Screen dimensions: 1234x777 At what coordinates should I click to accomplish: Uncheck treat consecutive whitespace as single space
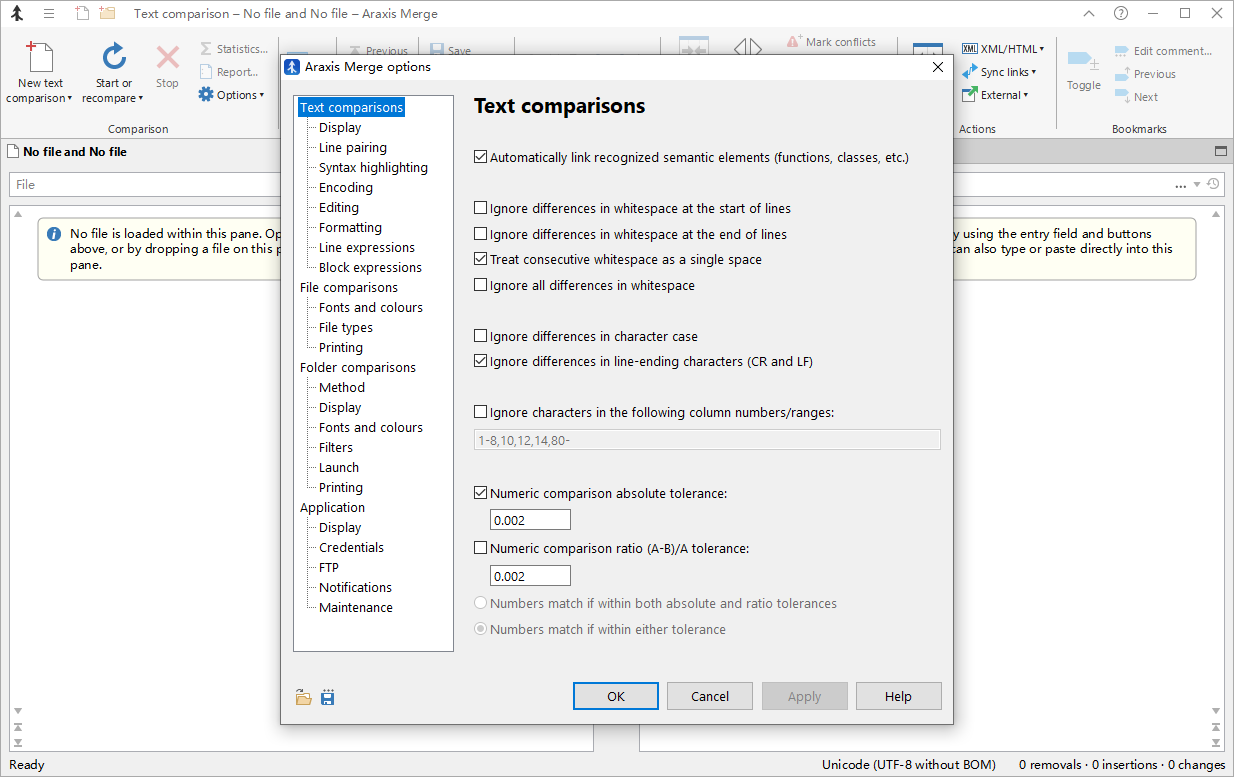tap(481, 259)
